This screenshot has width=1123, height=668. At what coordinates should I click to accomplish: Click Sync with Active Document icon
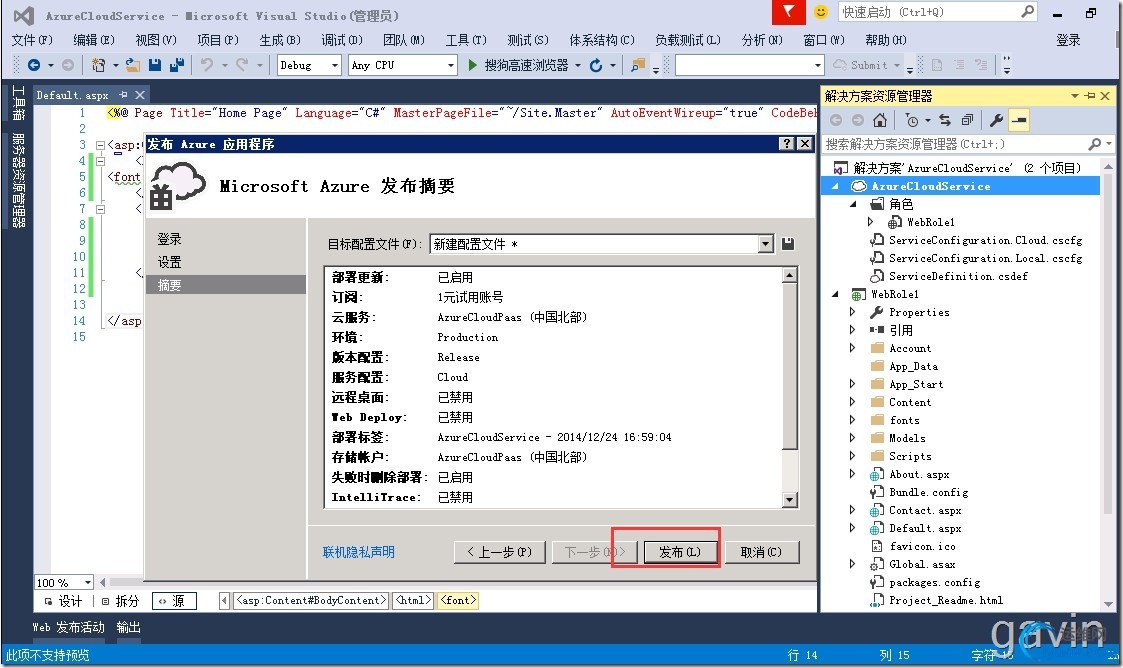945,120
